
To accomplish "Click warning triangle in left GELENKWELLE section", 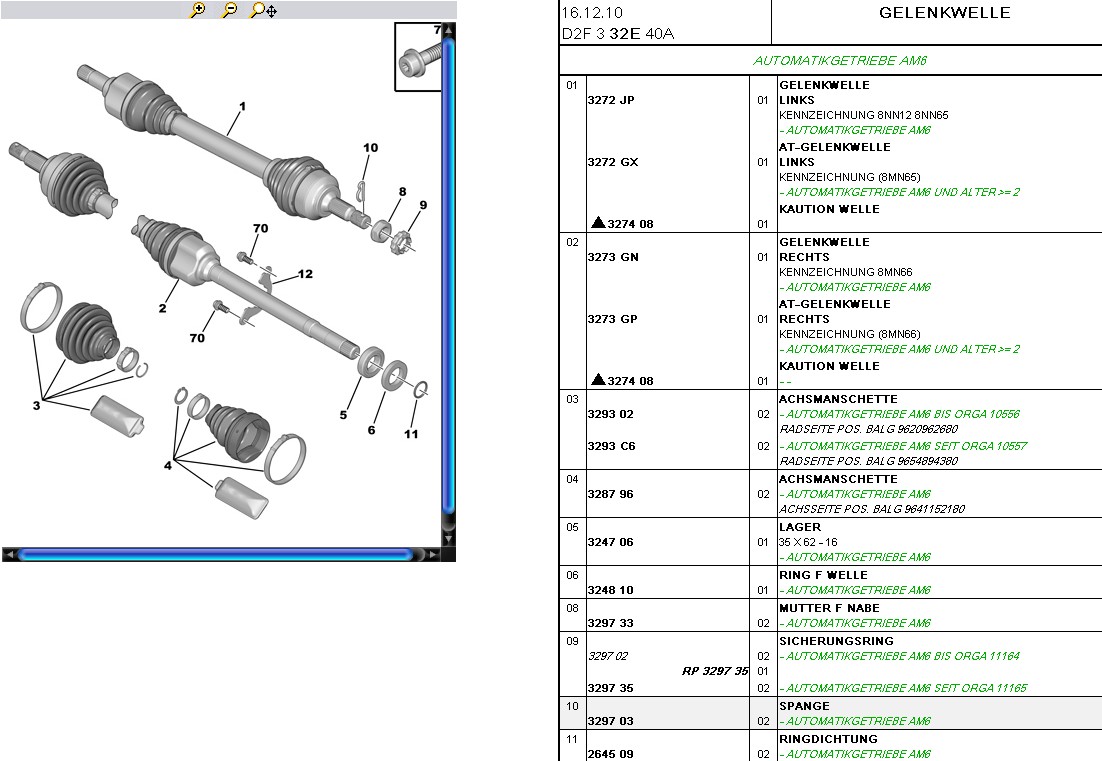I will (x=598, y=223).
